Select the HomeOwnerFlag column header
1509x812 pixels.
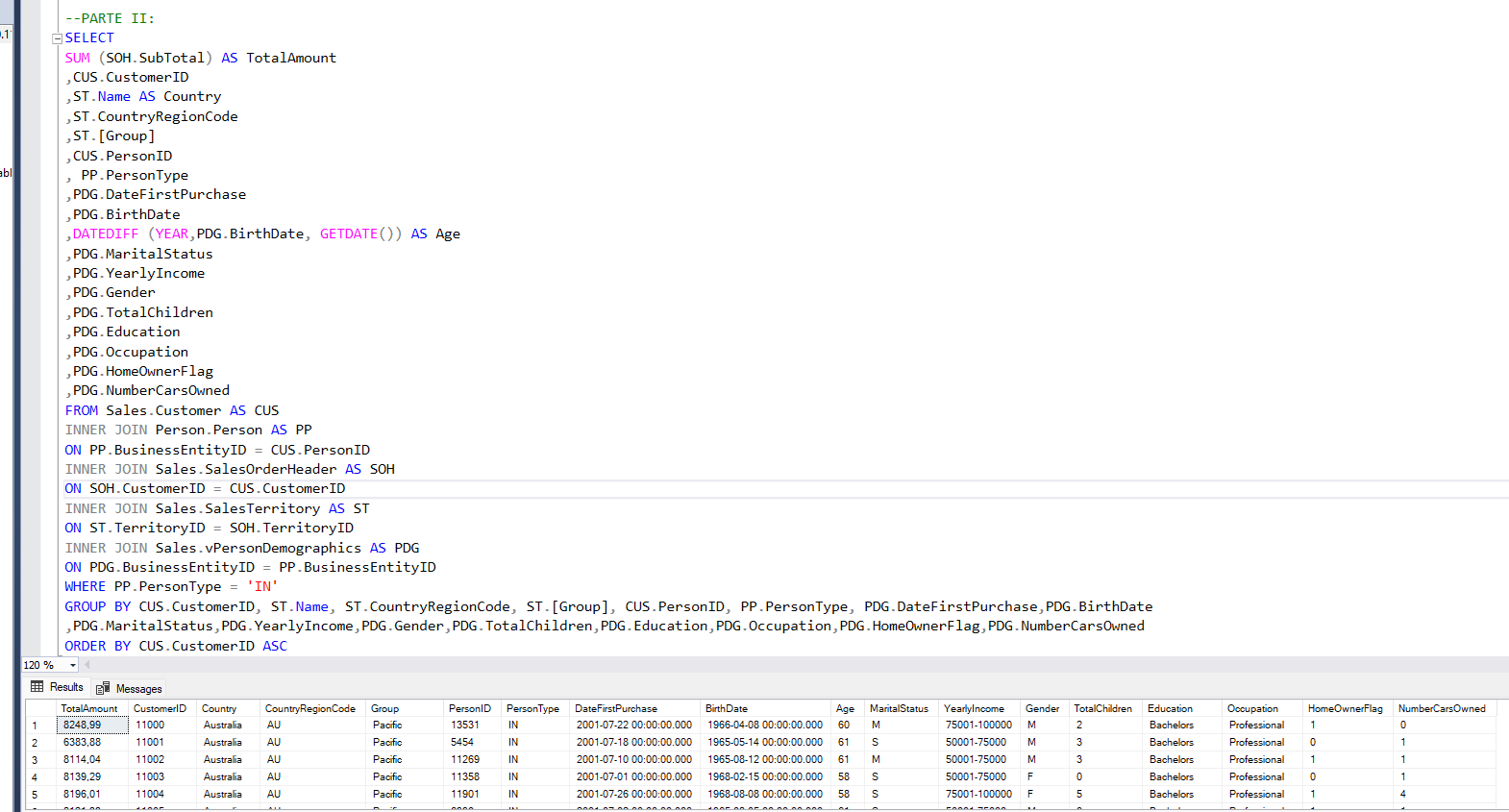[x=1347, y=708]
